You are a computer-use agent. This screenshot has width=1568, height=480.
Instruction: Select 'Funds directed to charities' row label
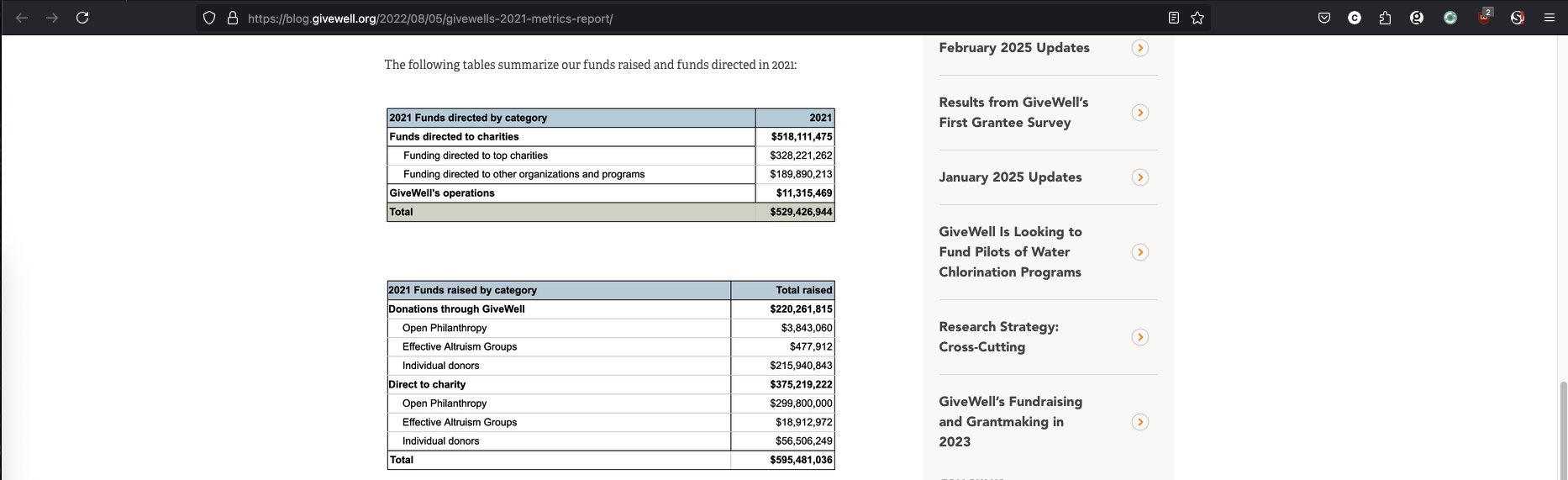coord(454,136)
